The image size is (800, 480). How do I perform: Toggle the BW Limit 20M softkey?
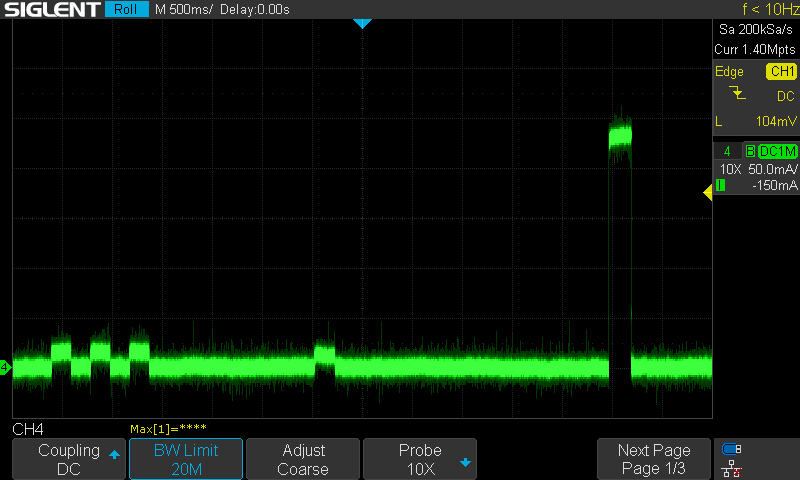coord(186,459)
